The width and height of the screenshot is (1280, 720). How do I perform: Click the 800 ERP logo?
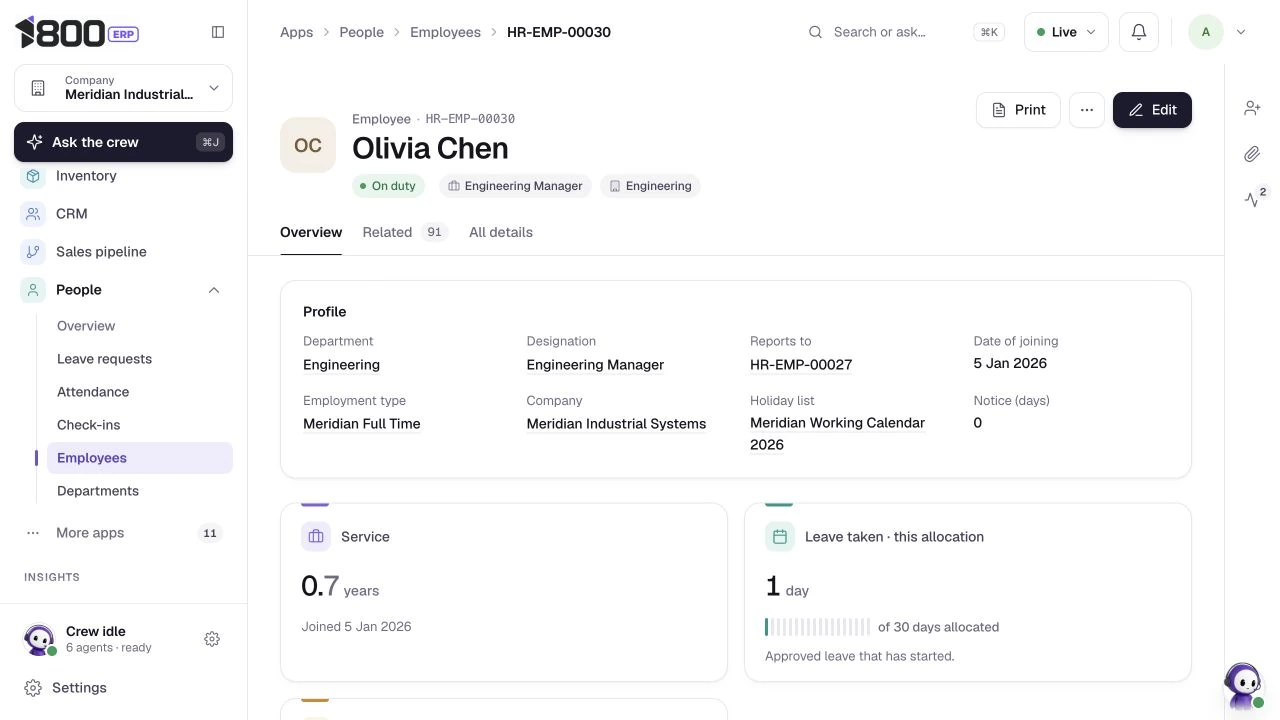(77, 32)
